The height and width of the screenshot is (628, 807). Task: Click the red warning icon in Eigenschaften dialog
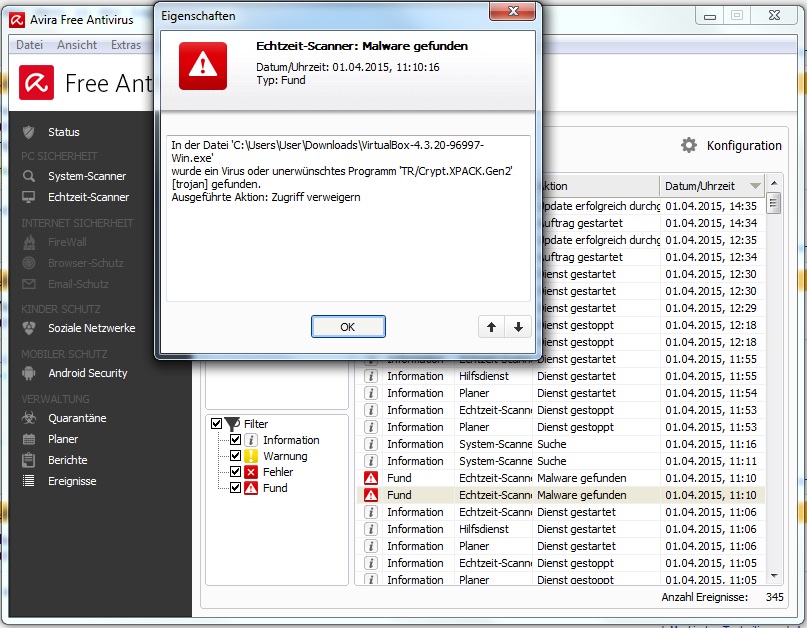pyautogui.click(x=203, y=66)
